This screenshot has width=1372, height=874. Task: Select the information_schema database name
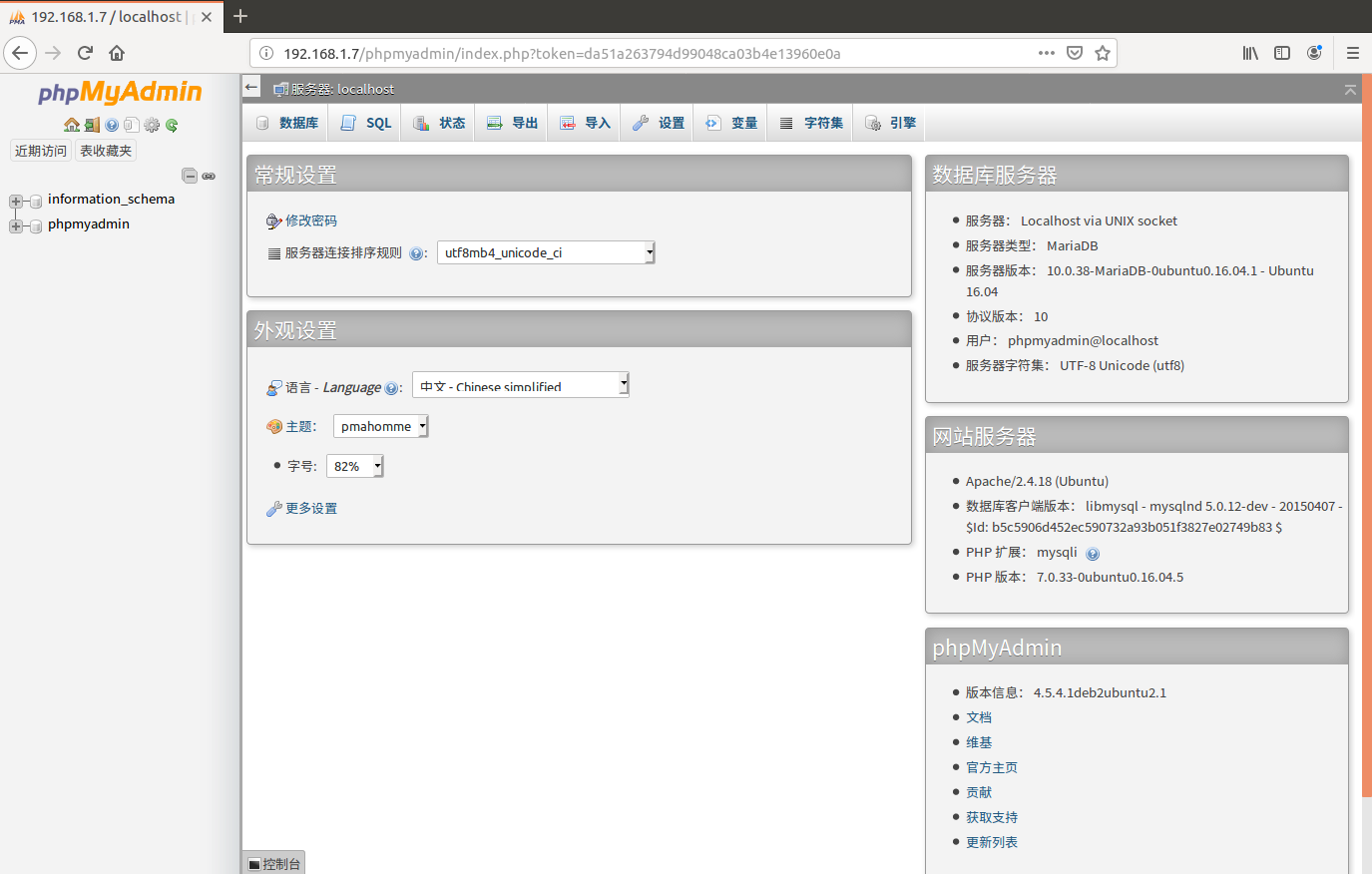pyautogui.click(x=111, y=199)
